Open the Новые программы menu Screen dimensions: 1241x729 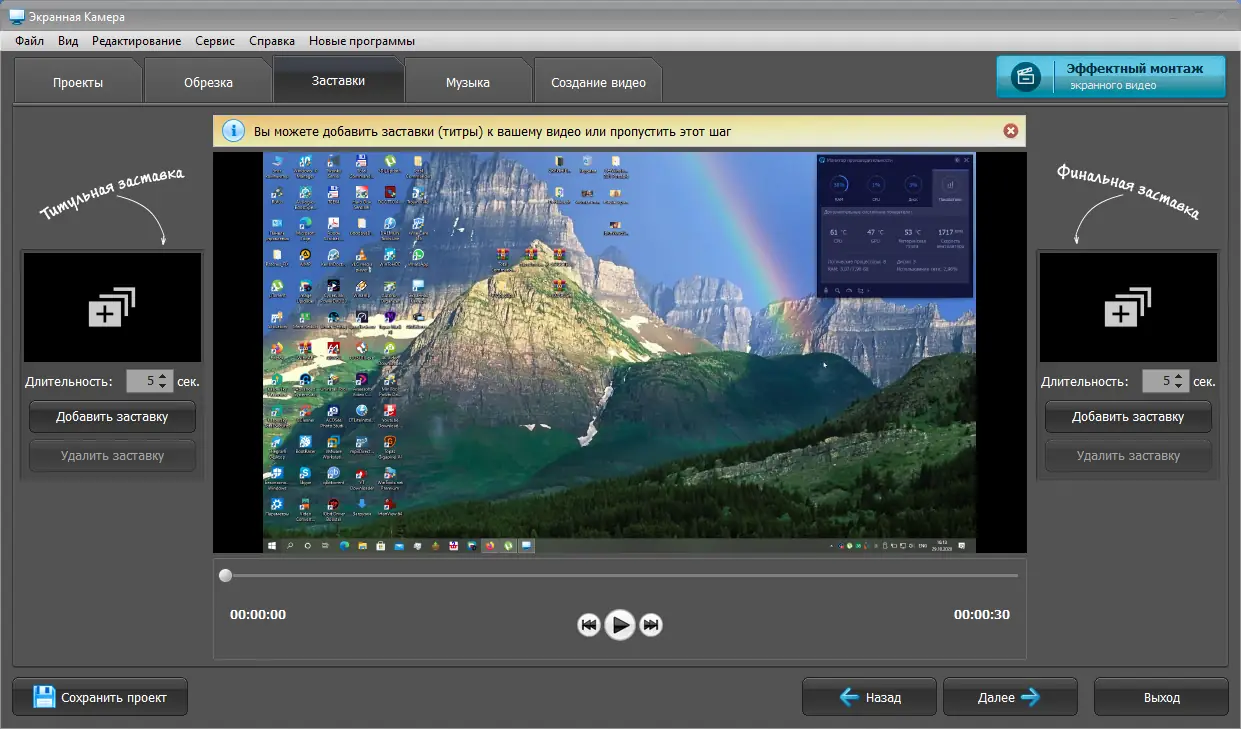click(x=361, y=41)
